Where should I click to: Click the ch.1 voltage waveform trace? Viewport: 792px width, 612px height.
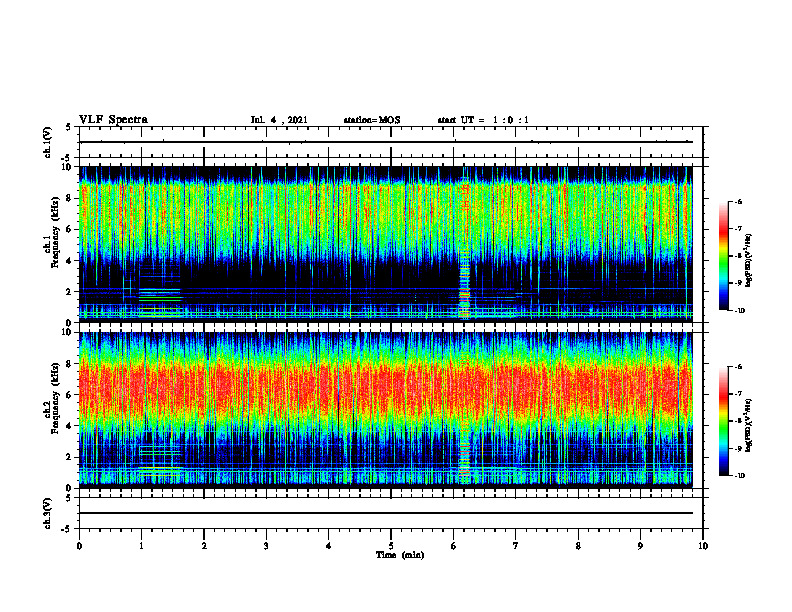pos(386,142)
